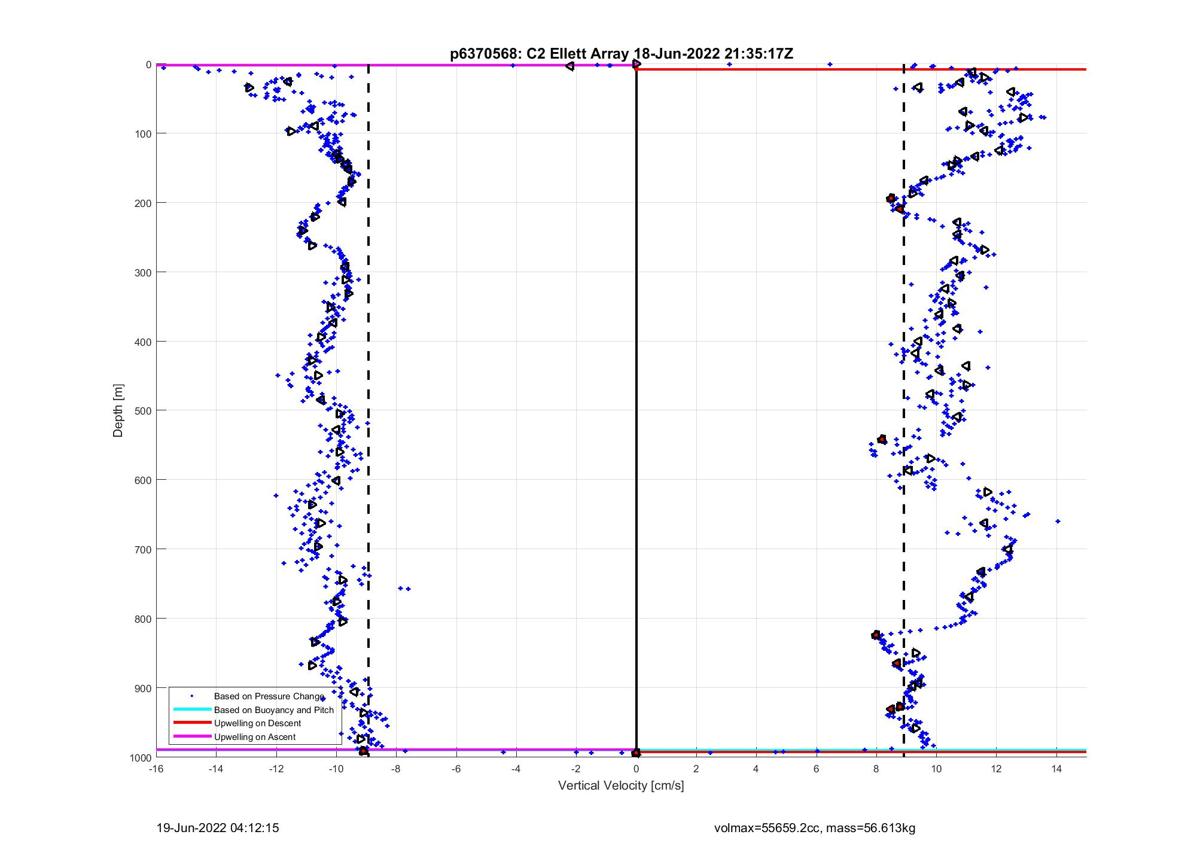This screenshot has height=851, width=1200.
Task: Click depth axis tick label '600'
Action: tap(142, 480)
